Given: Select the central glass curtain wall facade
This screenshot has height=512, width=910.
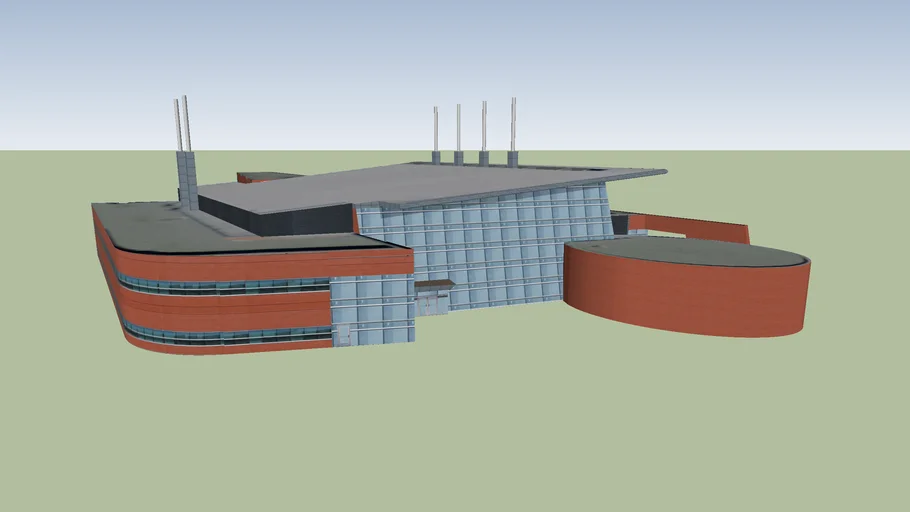Looking at the screenshot, I should click(490, 250).
